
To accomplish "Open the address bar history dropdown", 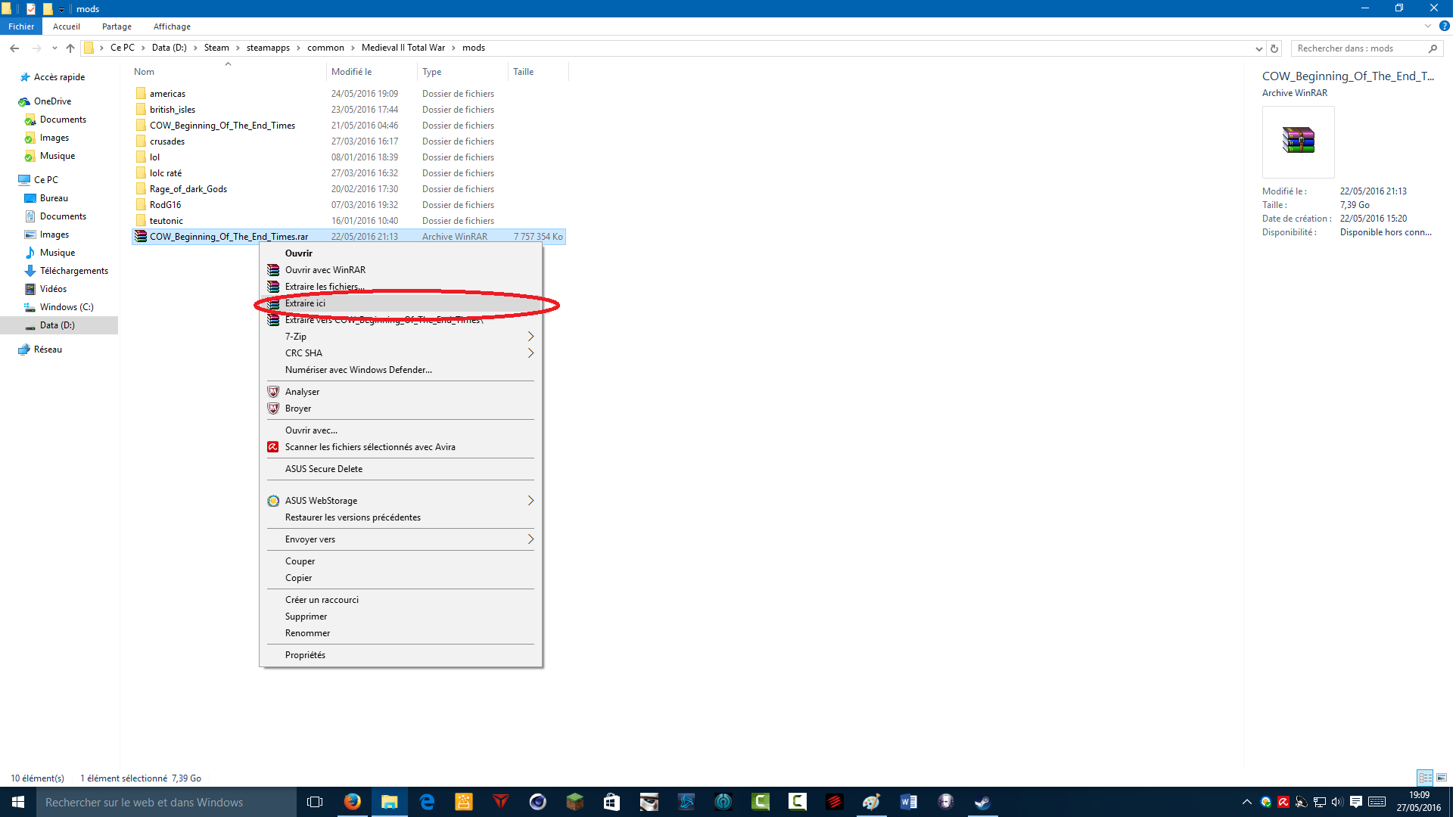I will (x=1258, y=48).
